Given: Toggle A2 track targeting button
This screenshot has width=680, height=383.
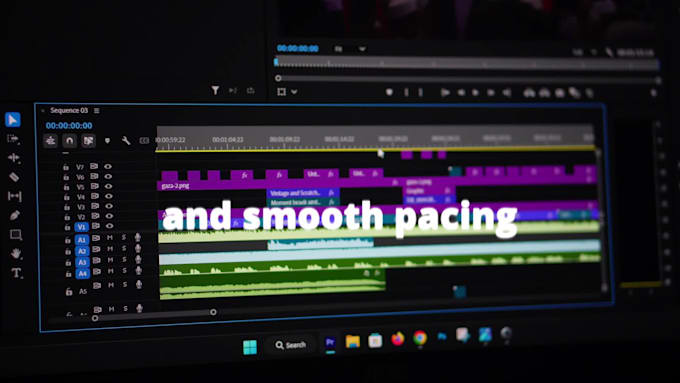Looking at the screenshot, I should 82,251.
